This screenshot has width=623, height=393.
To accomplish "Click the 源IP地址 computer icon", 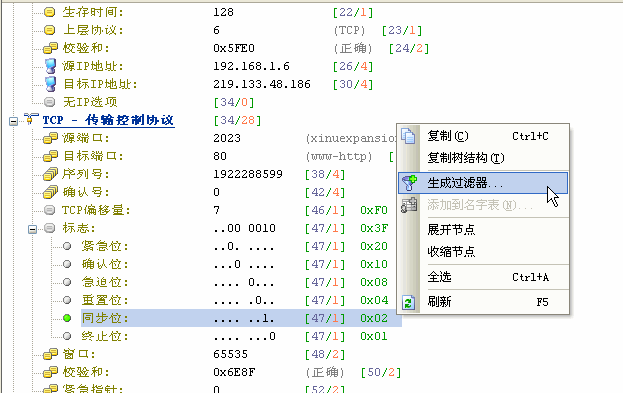I will (50, 66).
